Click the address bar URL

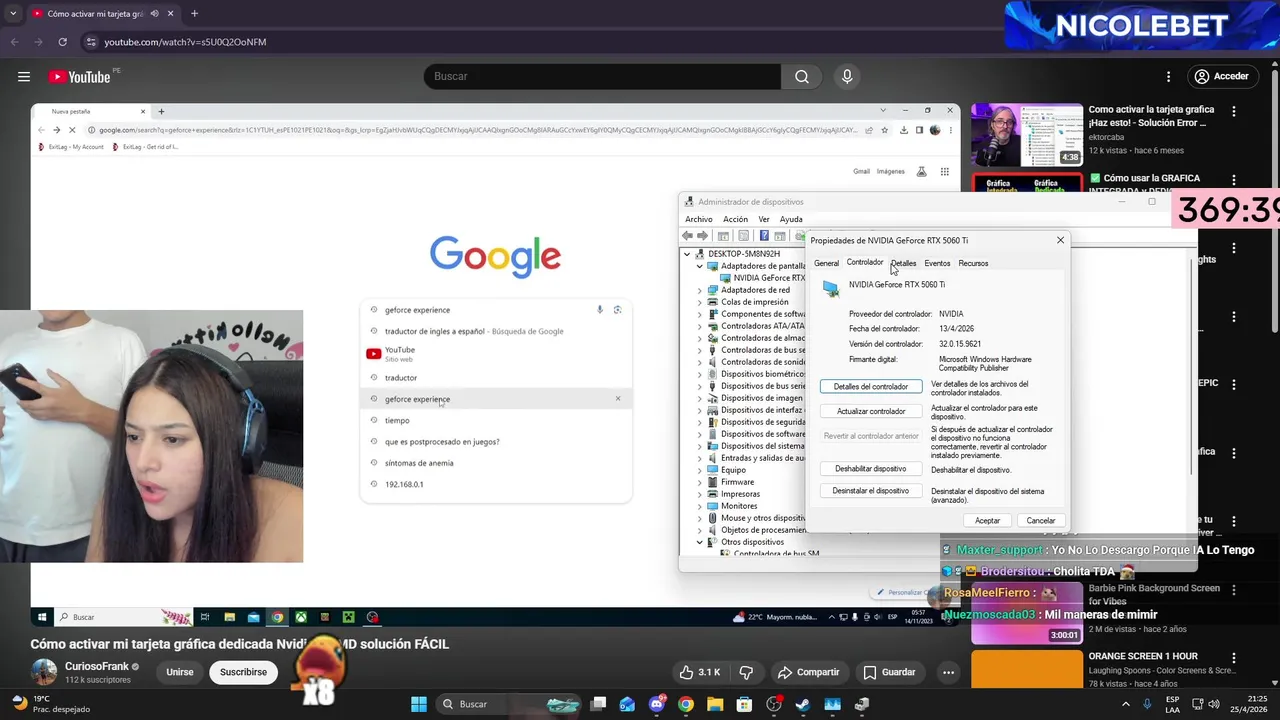click(185, 42)
